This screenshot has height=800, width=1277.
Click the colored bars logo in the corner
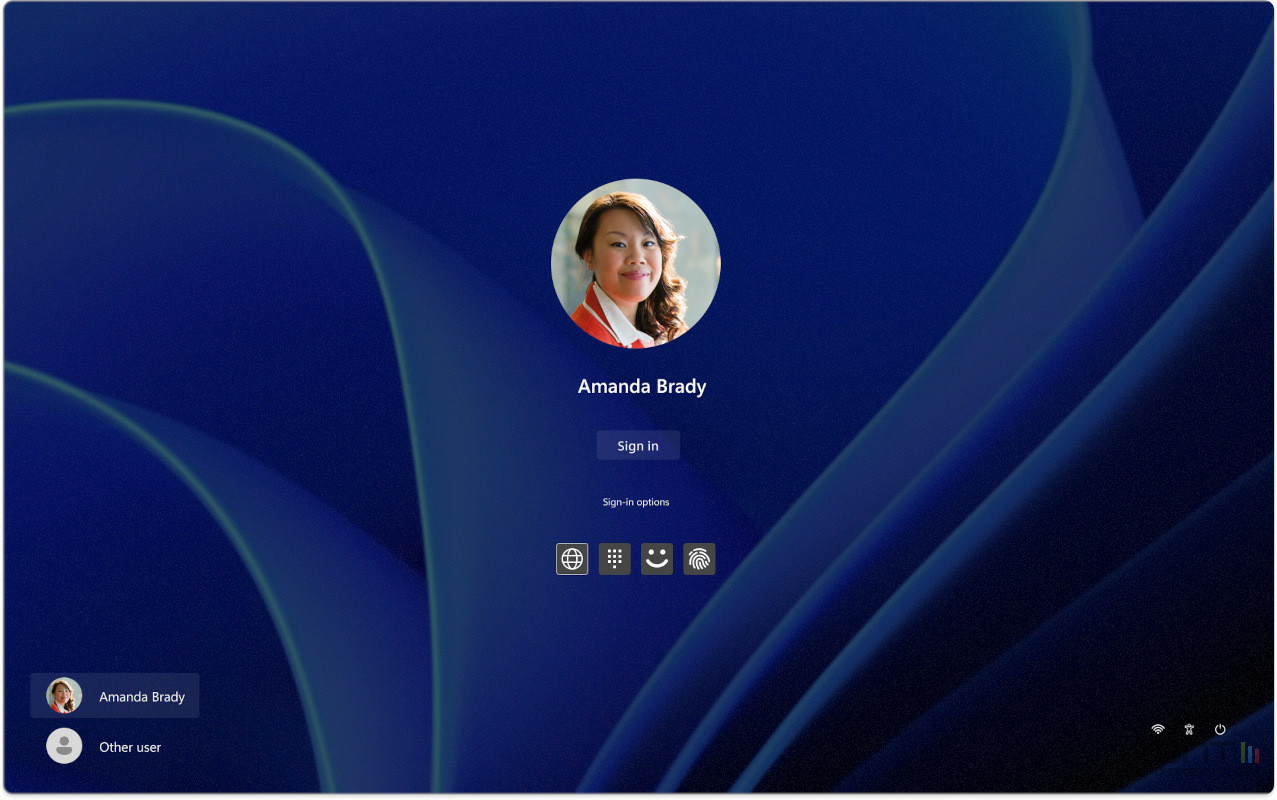(1249, 753)
